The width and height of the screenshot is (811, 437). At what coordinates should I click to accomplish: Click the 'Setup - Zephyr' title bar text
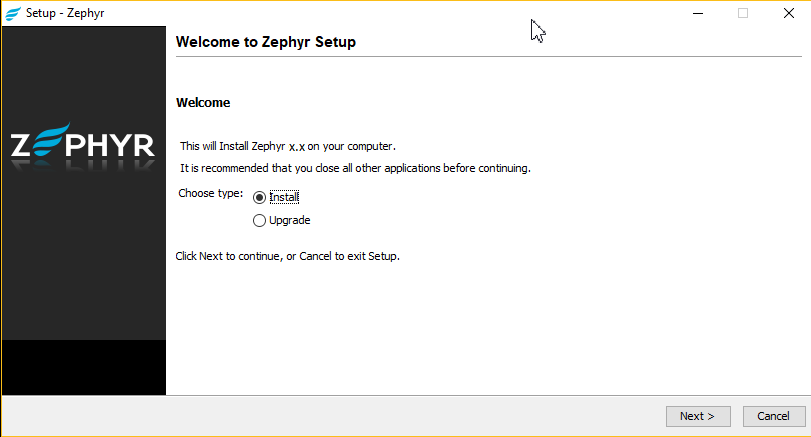coord(65,13)
